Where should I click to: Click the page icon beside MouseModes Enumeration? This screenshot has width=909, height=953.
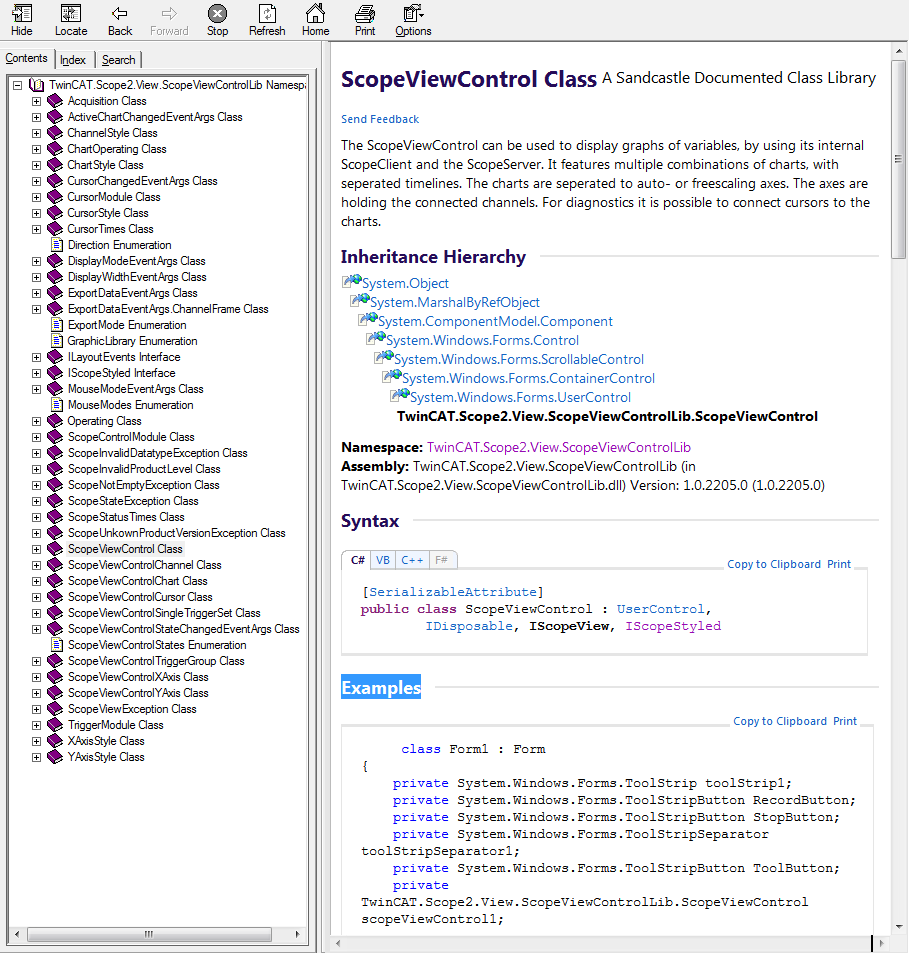point(57,405)
